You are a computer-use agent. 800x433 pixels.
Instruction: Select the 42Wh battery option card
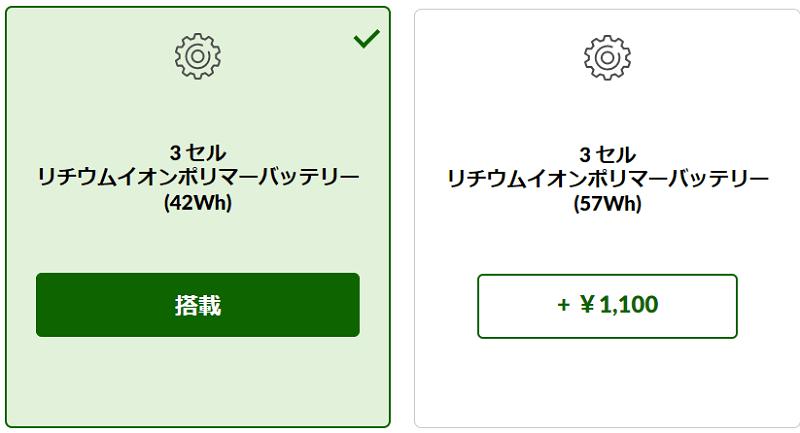(198, 217)
